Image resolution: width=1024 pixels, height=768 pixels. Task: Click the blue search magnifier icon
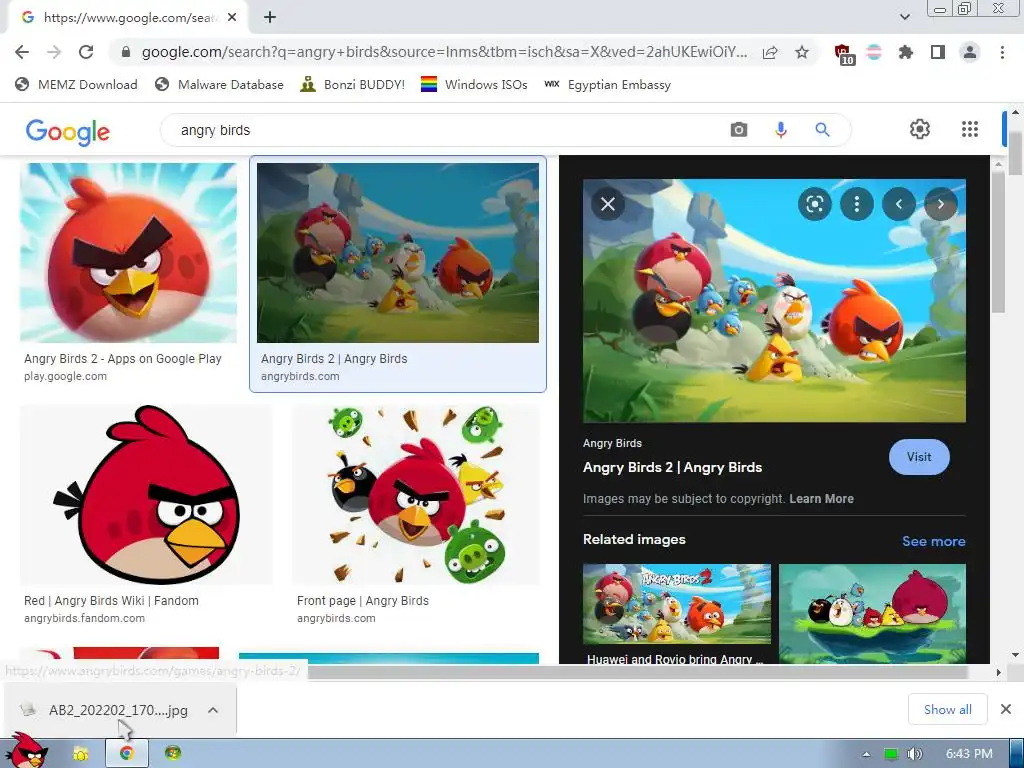pyautogui.click(x=822, y=130)
